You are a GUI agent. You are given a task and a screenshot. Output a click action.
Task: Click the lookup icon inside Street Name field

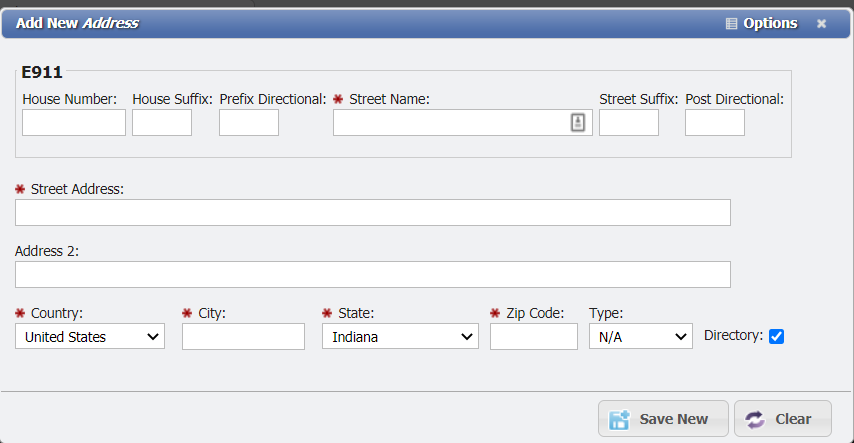click(x=578, y=122)
